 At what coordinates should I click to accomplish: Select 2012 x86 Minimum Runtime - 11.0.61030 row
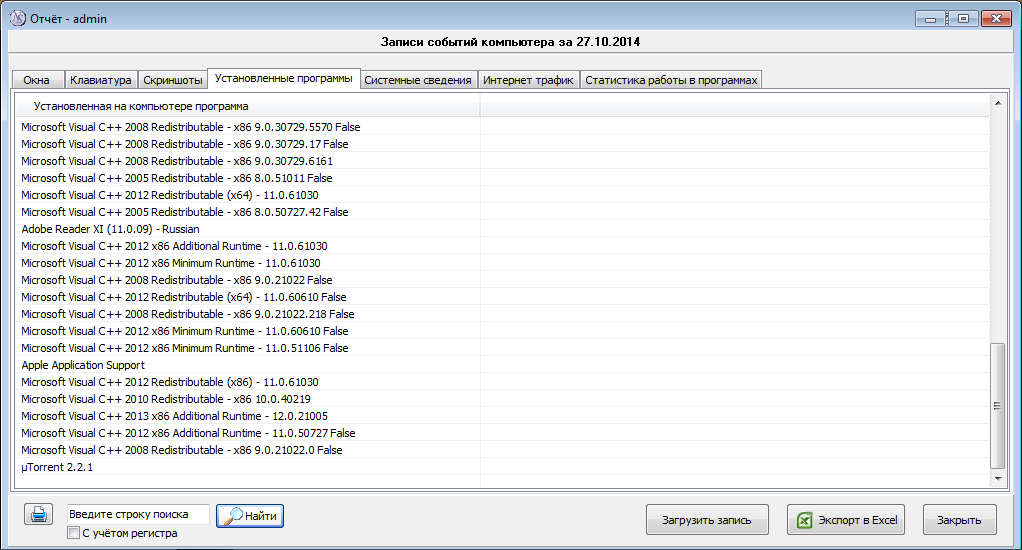pos(502,263)
